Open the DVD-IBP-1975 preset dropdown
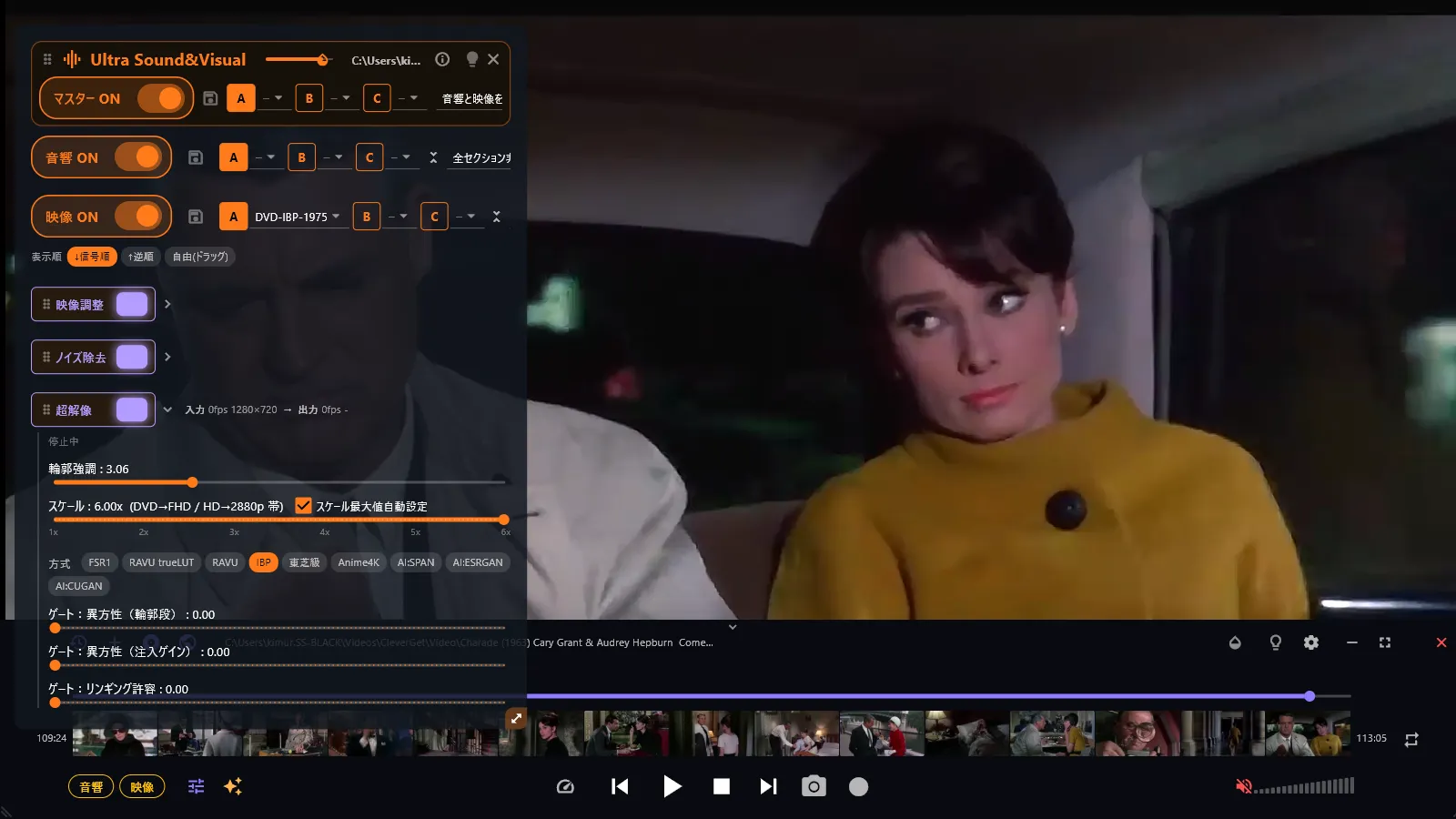This screenshot has height=819, width=1456. pos(298,217)
